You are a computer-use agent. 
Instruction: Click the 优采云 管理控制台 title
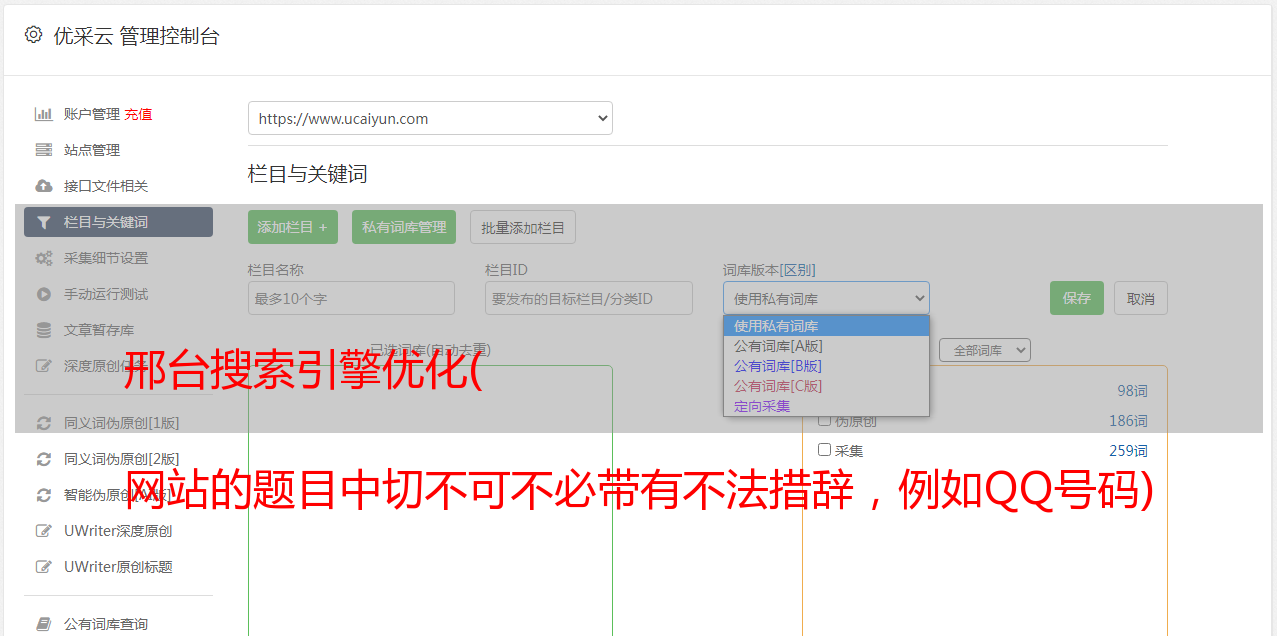click(136, 36)
